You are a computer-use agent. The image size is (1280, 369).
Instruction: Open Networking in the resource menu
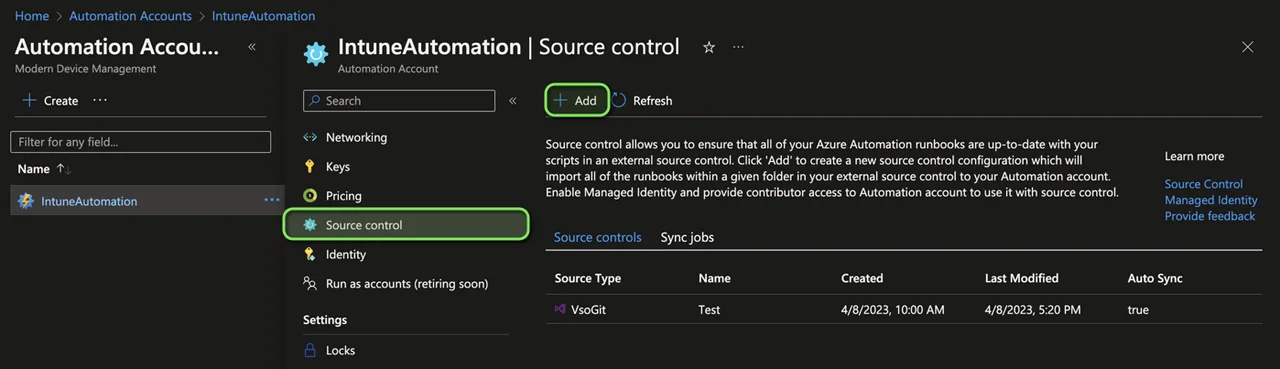pos(356,138)
